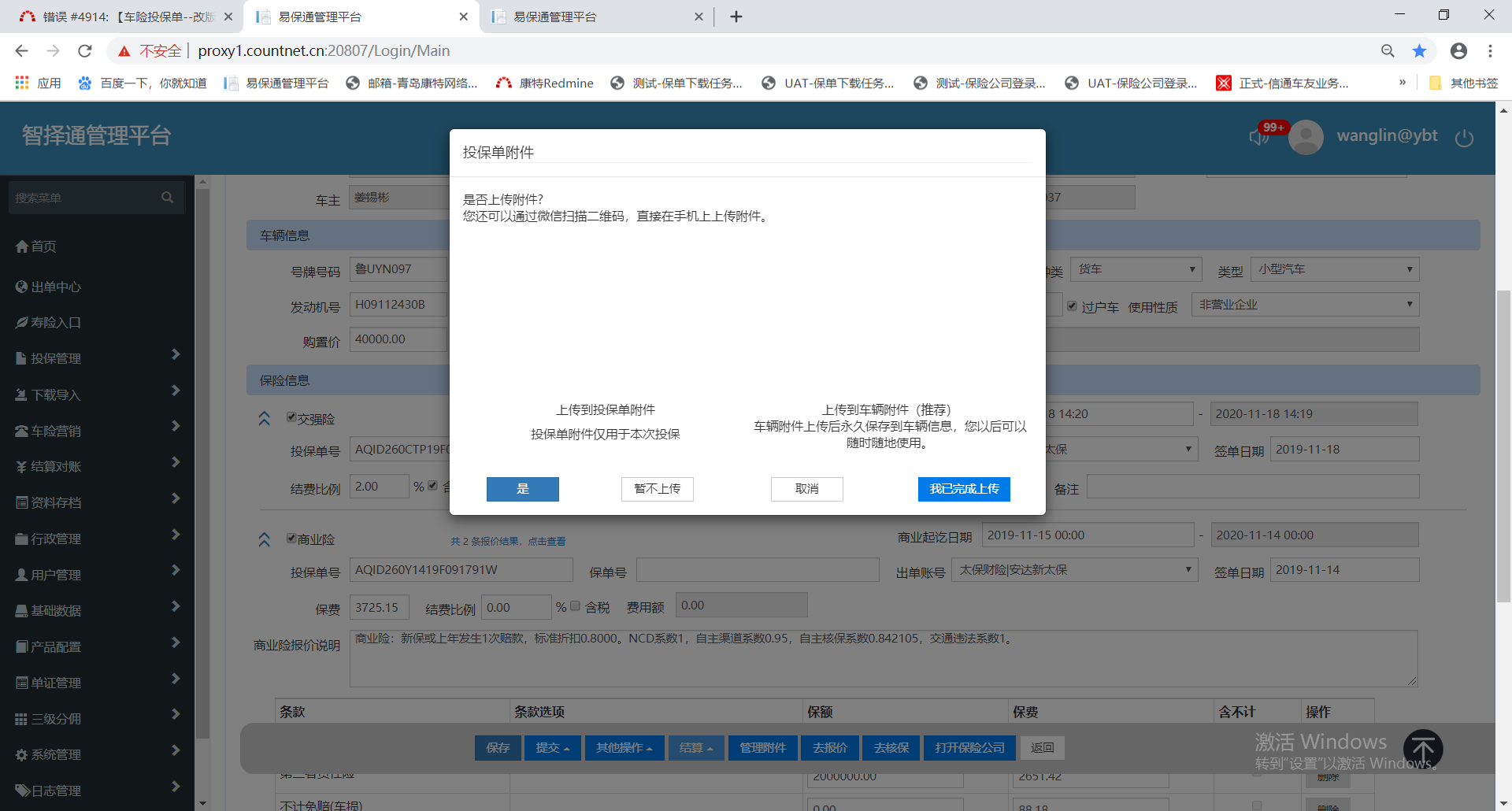Open the 其他书签 folder
Viewport: 1512px width, 811px height.
tap(1463, 83)
